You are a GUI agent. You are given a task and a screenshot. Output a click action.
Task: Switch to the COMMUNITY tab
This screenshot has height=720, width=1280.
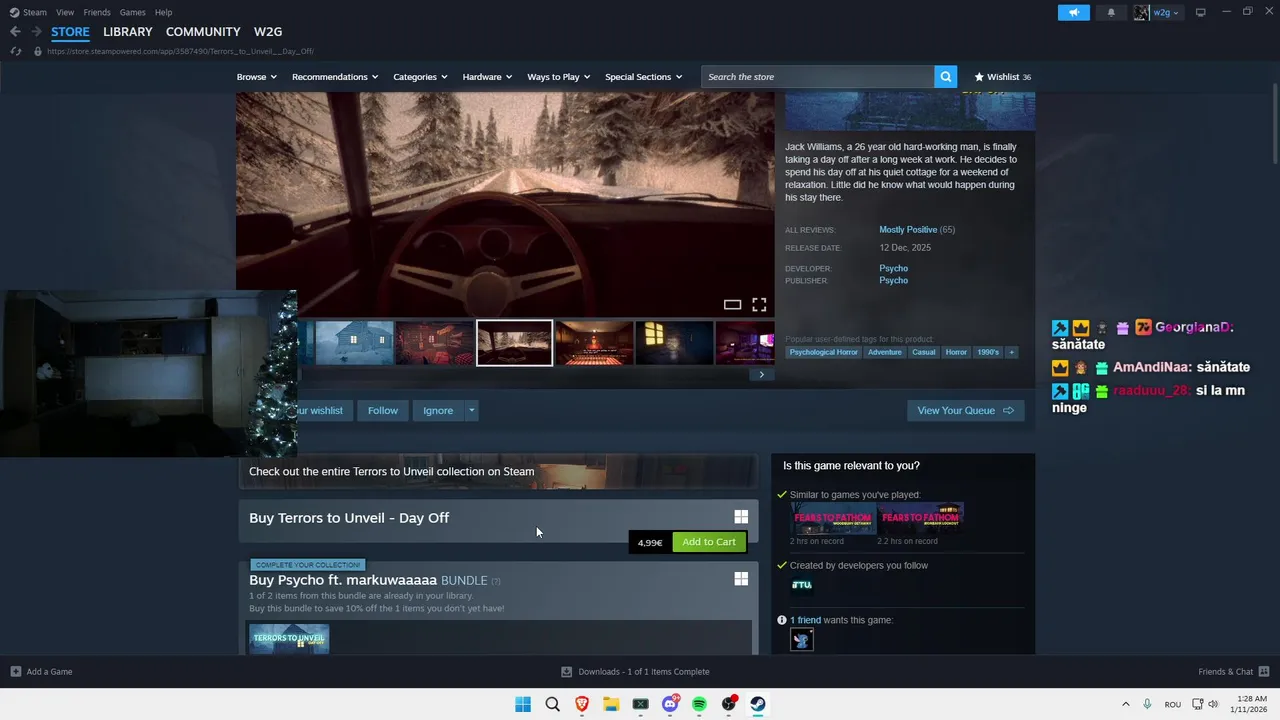coord(203,32)
